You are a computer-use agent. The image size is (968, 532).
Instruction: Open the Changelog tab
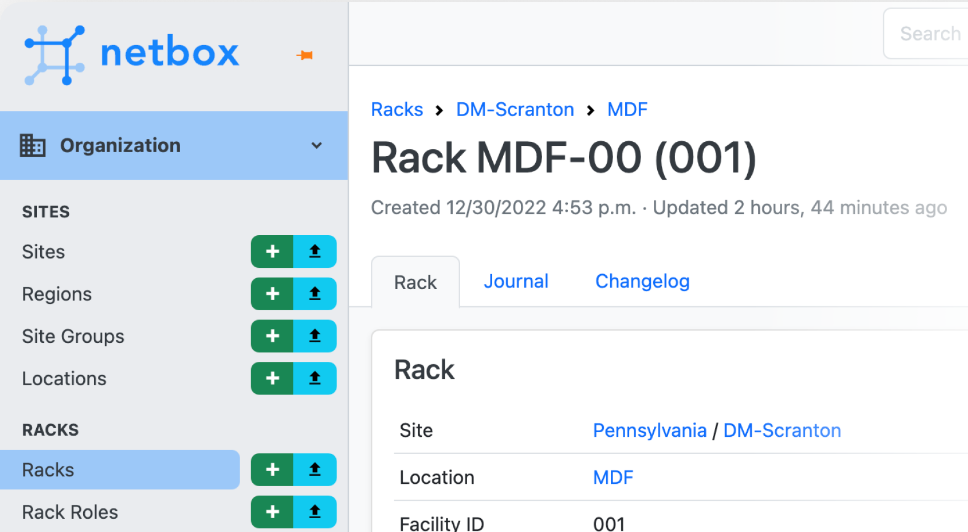pyautogui.click(x=642, y=281)
